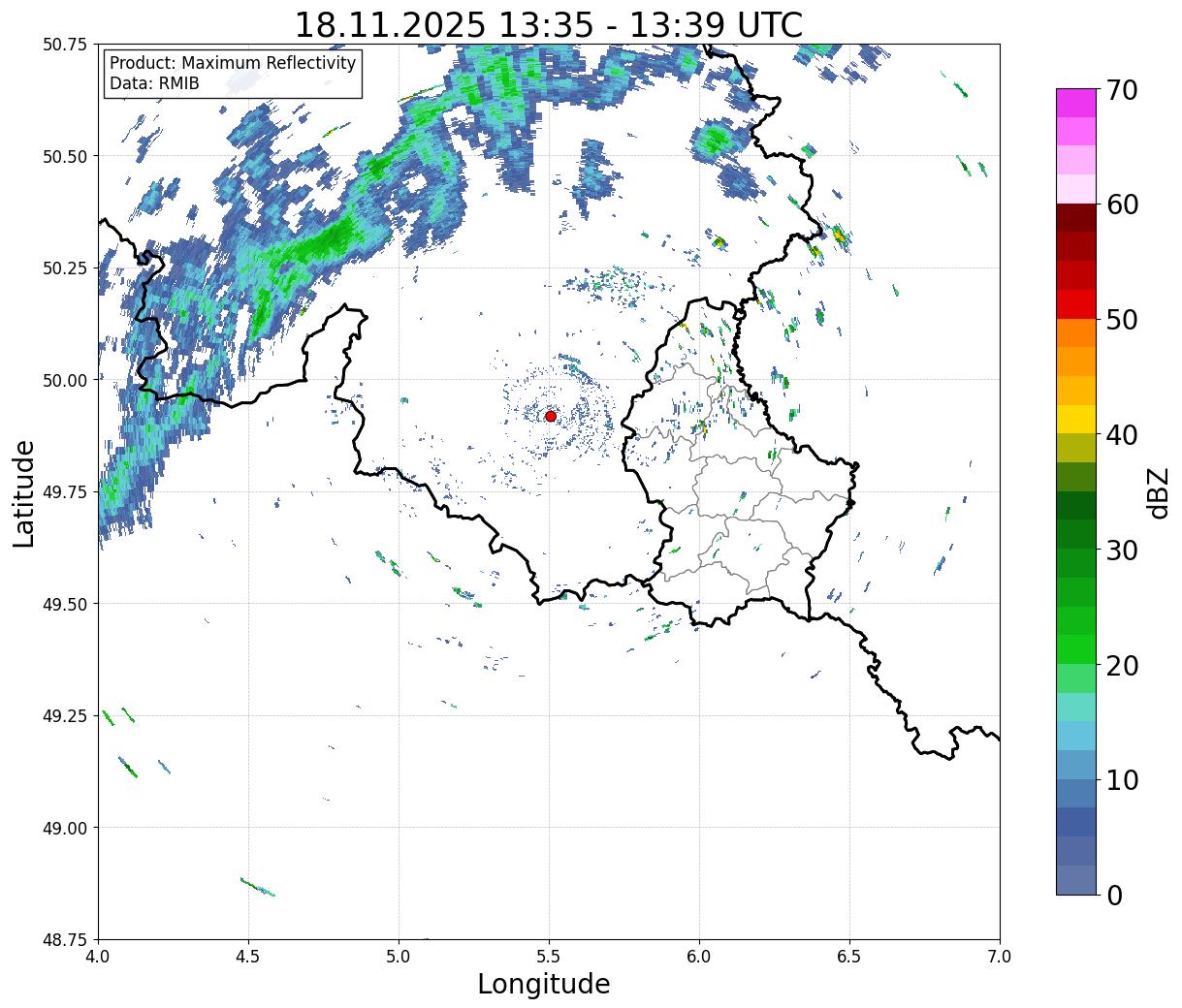Click latitude tick label 49.25

point(65,715)
